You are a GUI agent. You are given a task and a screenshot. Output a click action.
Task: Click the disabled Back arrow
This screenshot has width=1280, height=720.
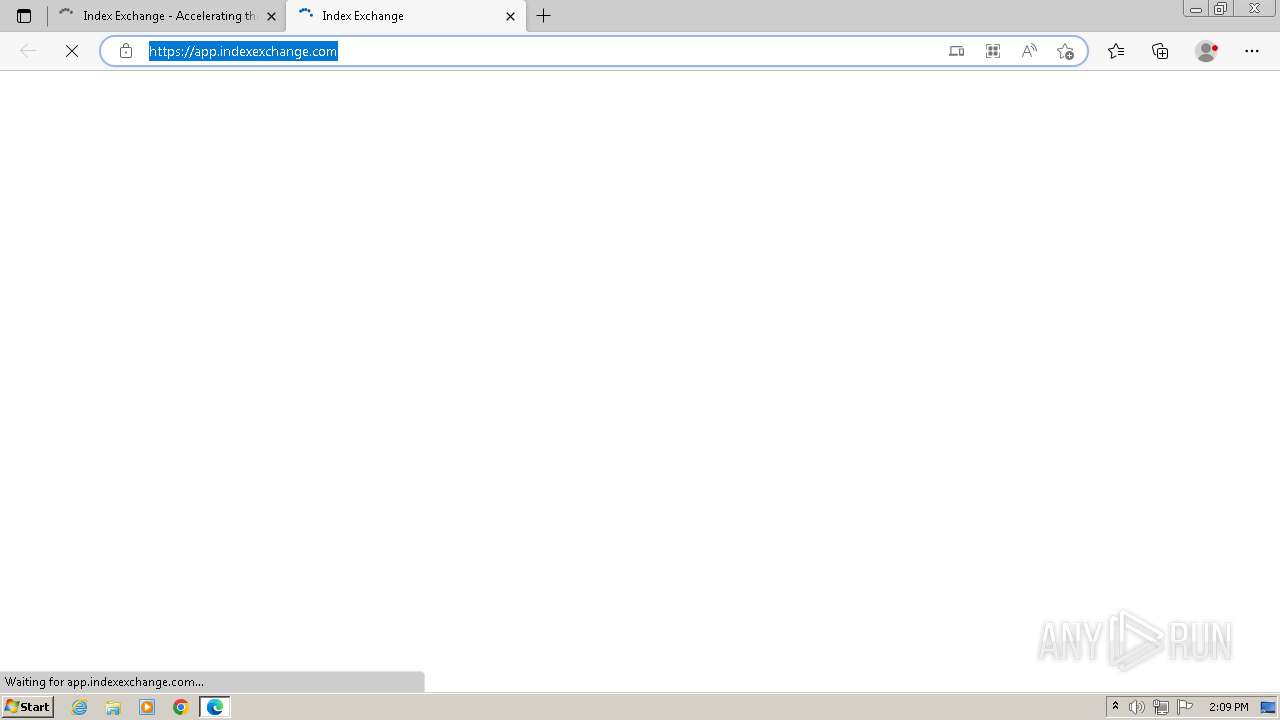[28, 51]
